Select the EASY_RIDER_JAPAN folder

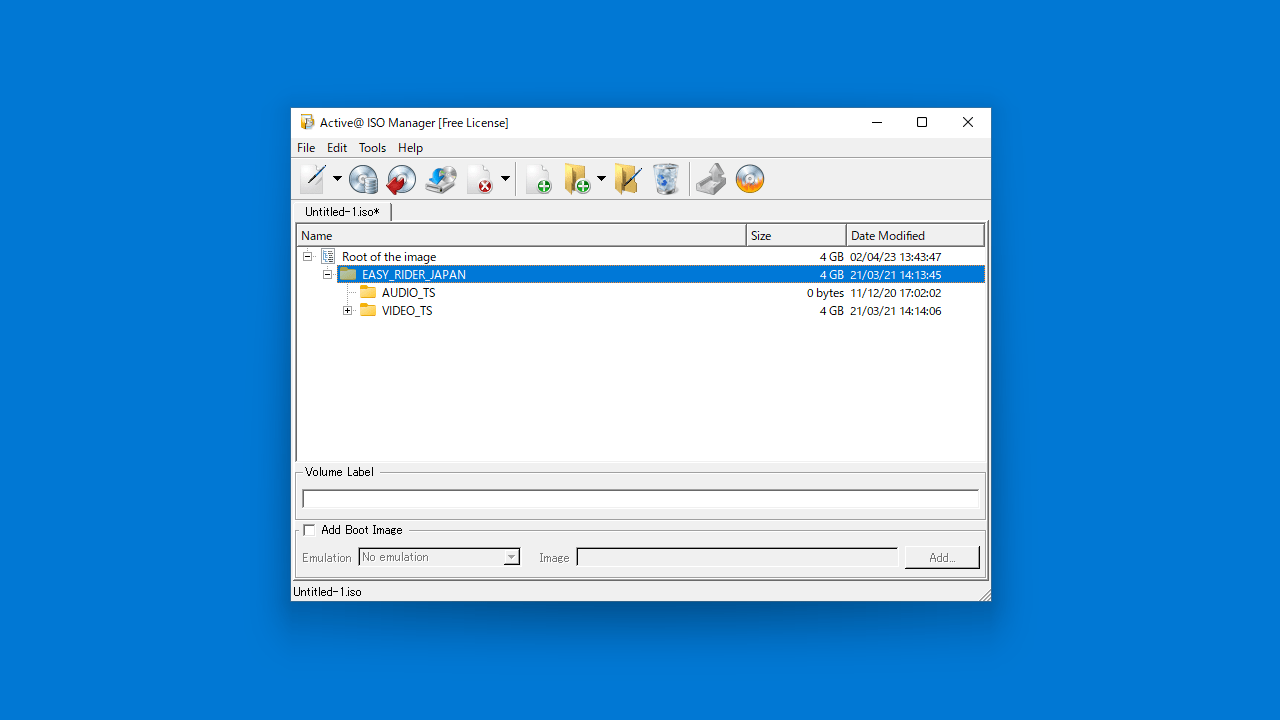click(x=414, y=275)
